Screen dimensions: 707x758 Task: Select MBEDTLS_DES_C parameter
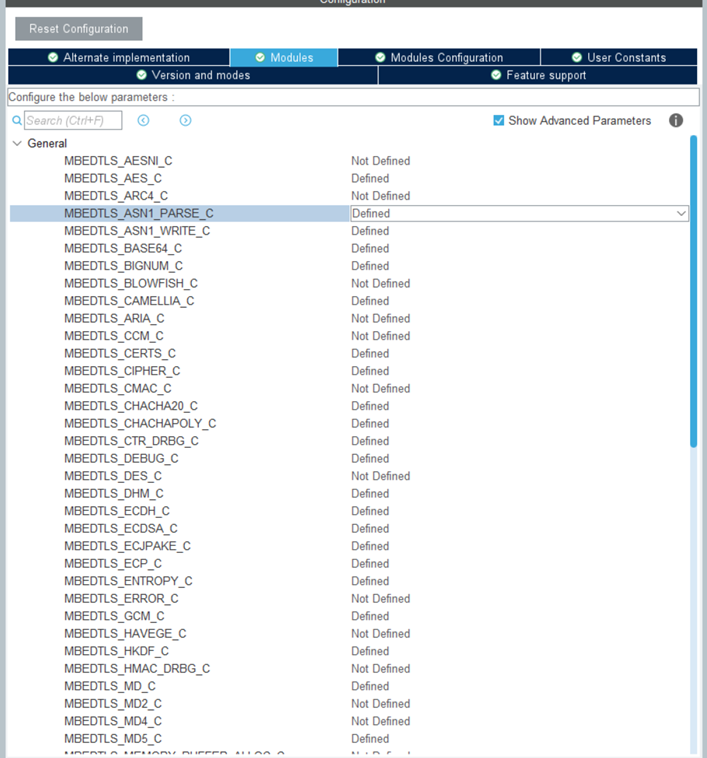[113, 476]
